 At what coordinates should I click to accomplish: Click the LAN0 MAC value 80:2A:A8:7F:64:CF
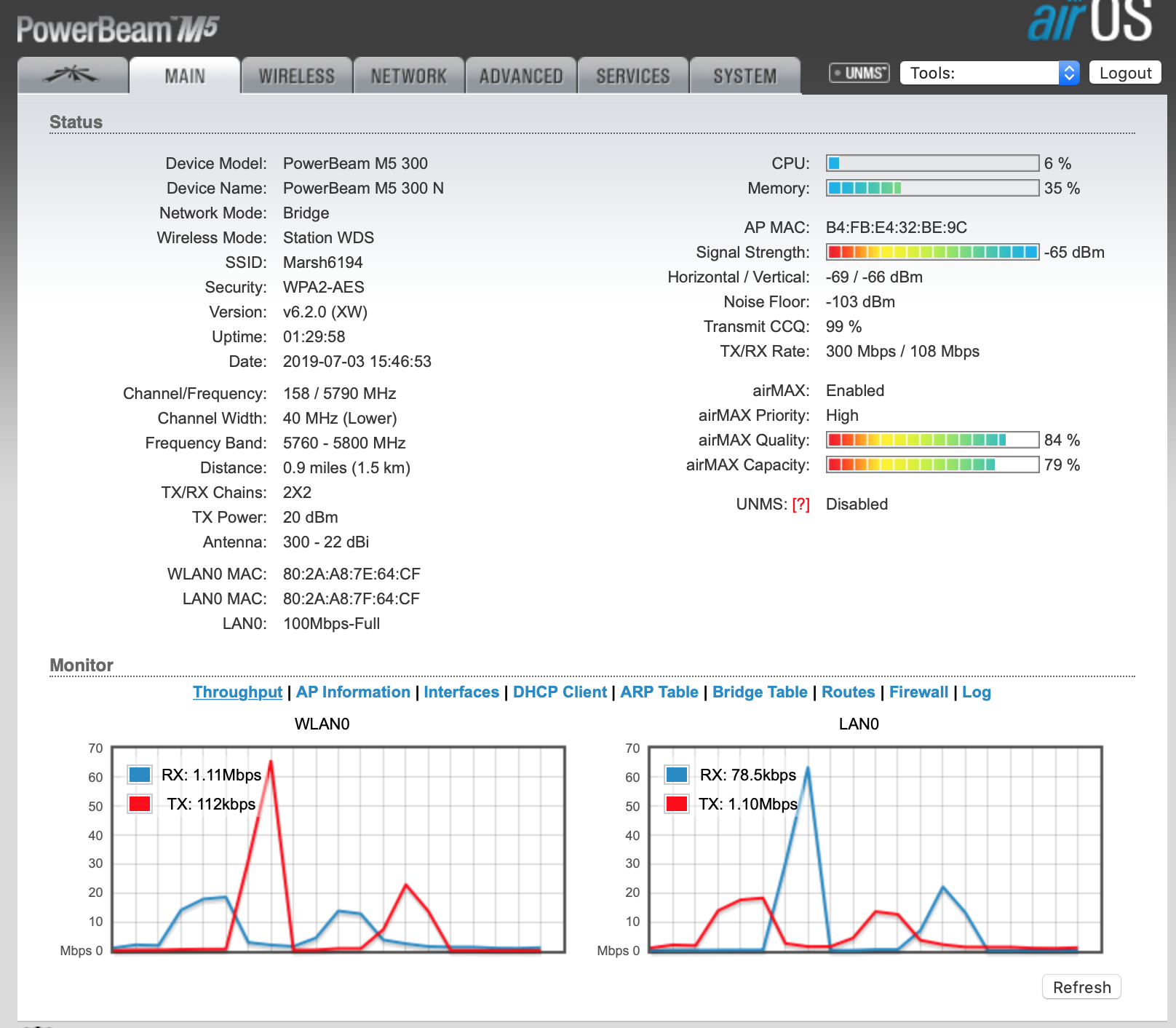point(351,599)
